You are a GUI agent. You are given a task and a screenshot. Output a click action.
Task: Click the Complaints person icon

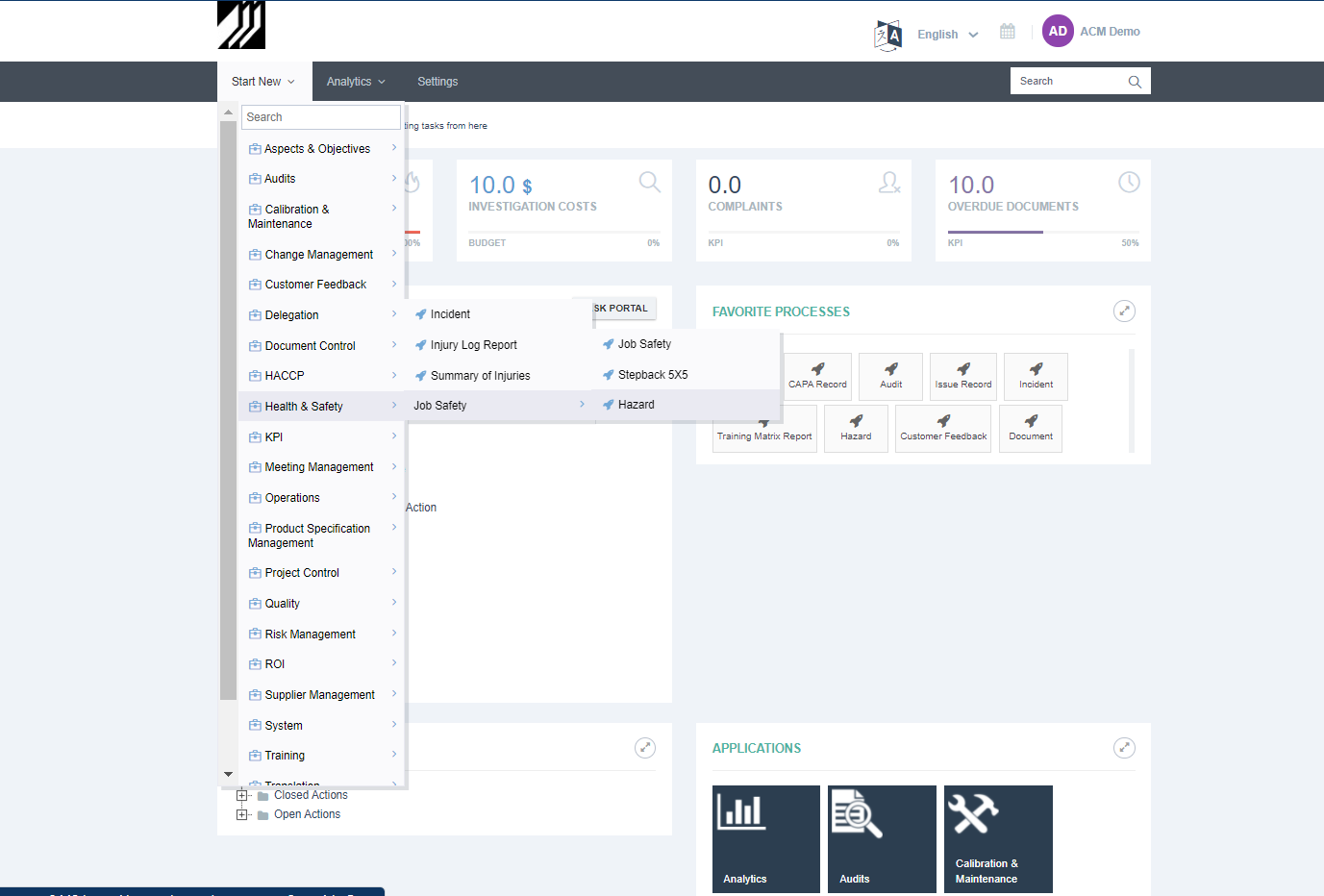(x=889, y=182)
